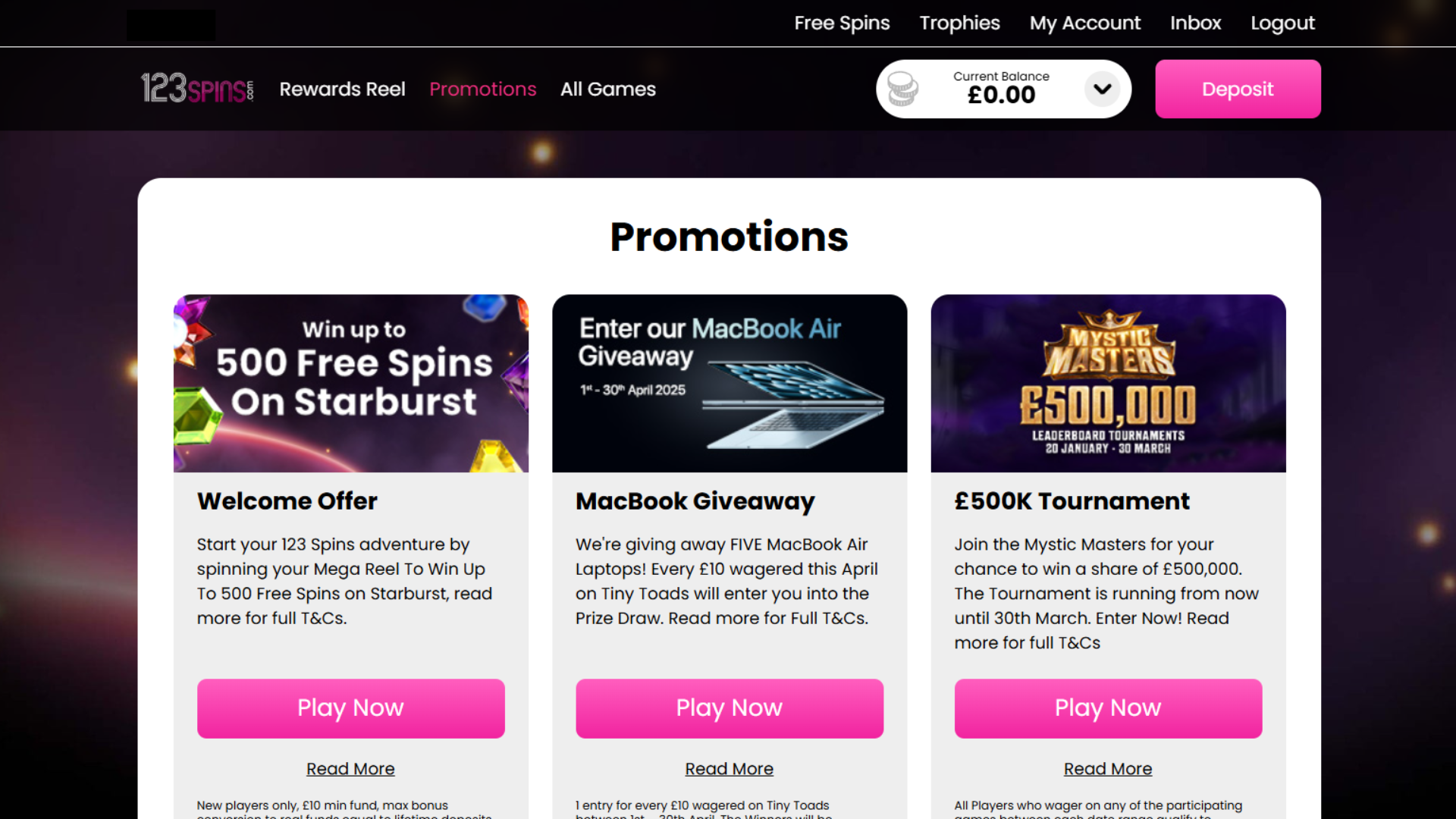The width and height of the screenshot is (1456, 819).
Task: Click Play Now under Welcome Offer
Action: coord(350,708)
